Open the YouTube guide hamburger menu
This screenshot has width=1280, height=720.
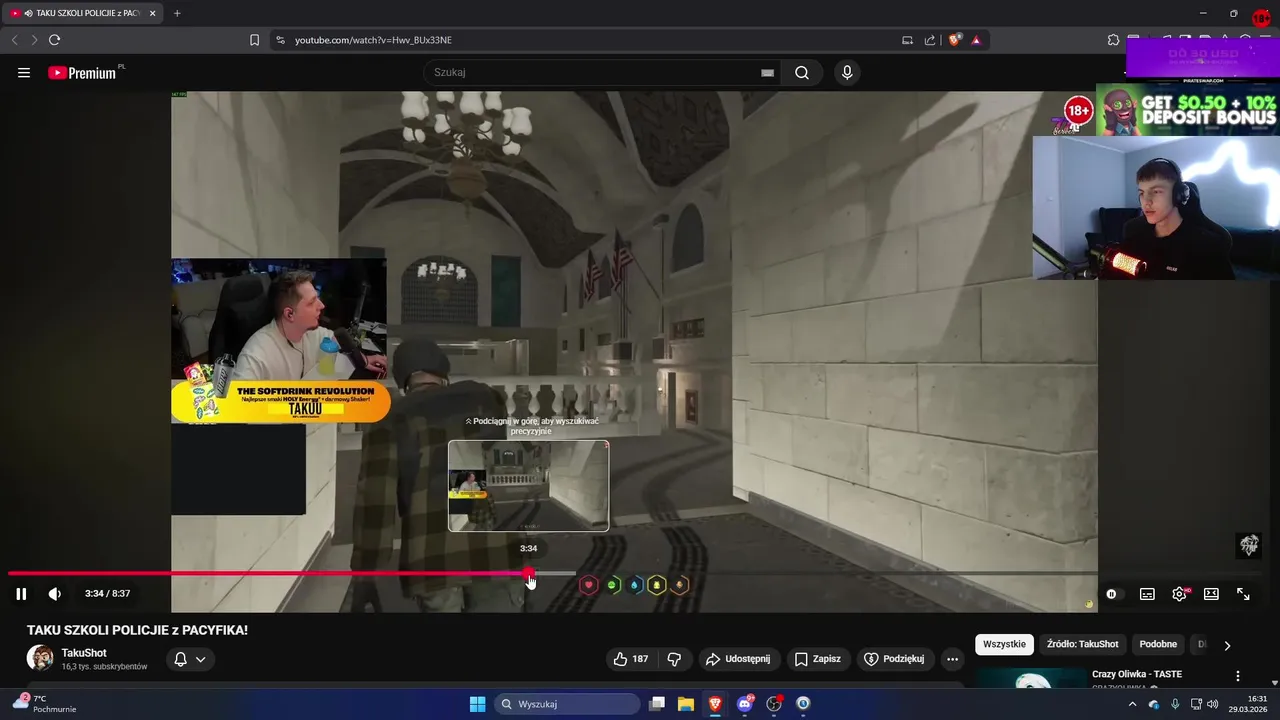[x=24, y=72]
